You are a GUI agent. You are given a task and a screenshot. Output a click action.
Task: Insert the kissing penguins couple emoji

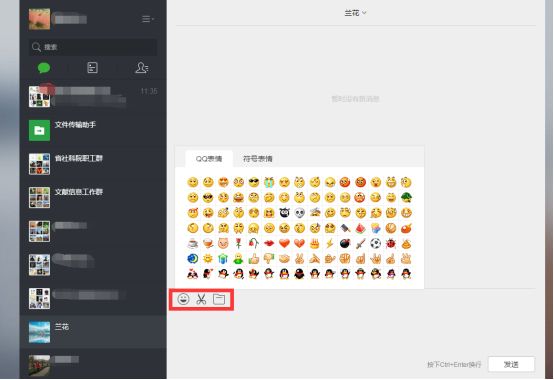point(193,274)
